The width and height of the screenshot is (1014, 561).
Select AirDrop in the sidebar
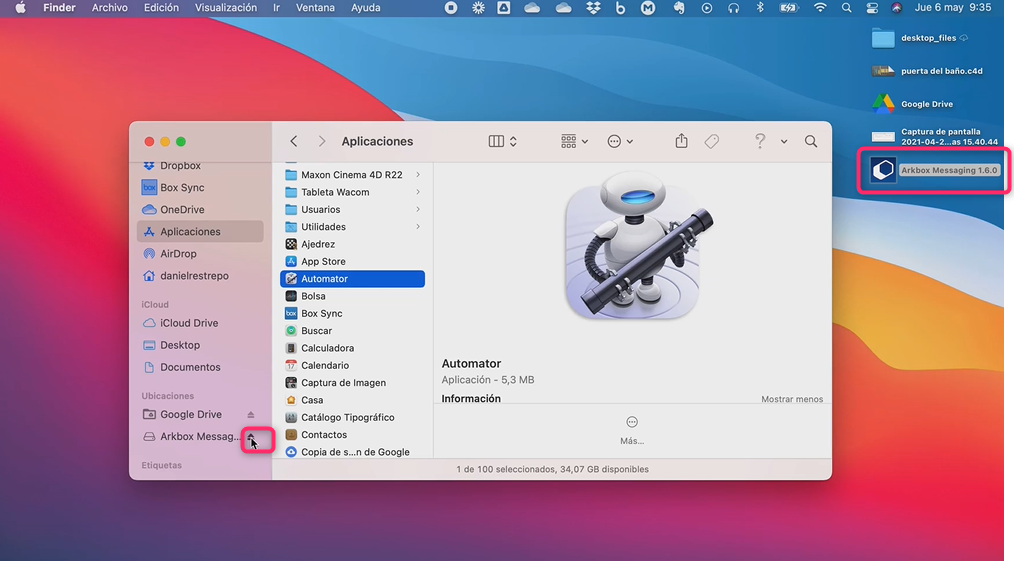[x=180, y=254]
